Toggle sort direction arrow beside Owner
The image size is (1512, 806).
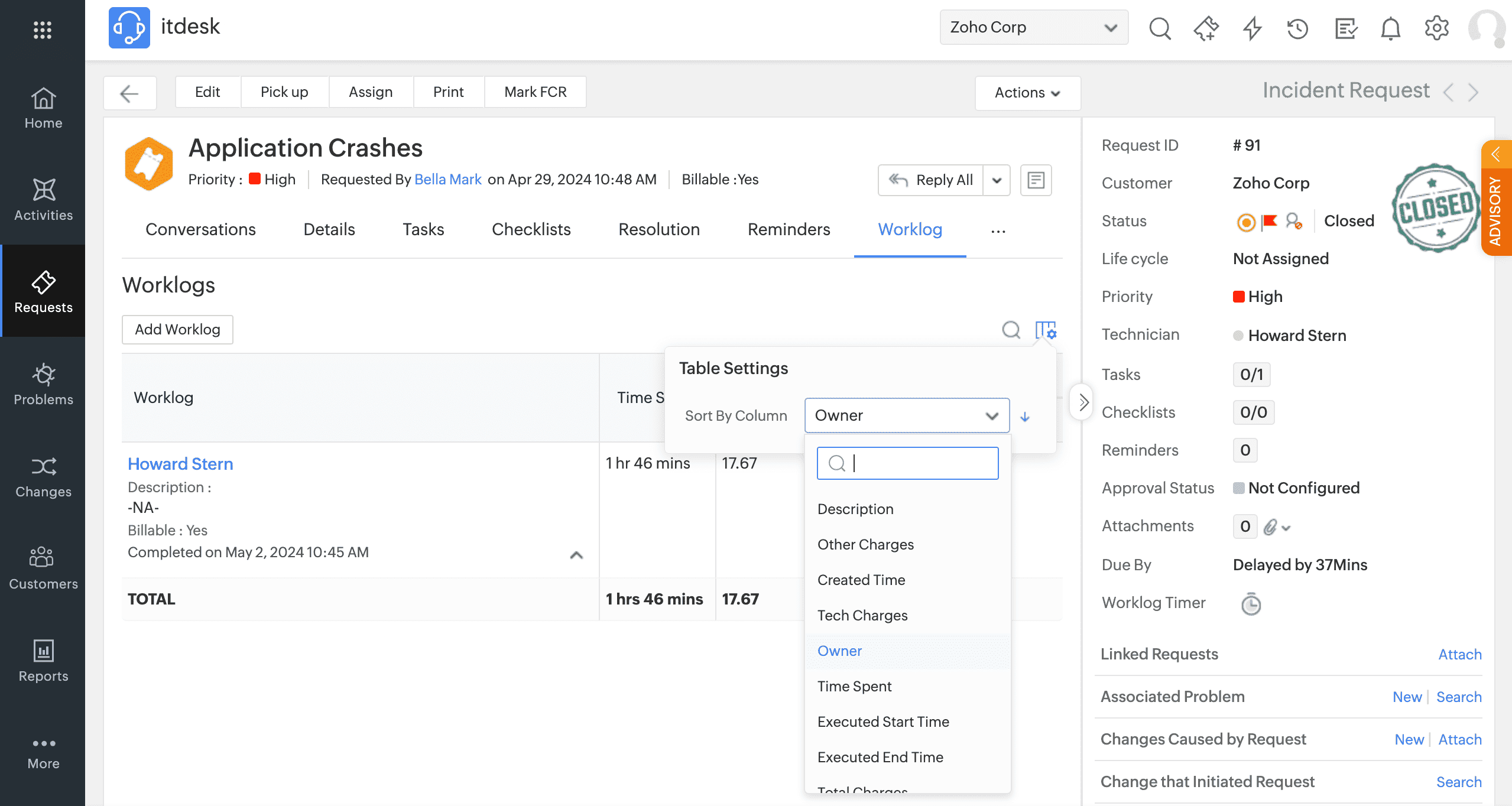pos(1025,417)
